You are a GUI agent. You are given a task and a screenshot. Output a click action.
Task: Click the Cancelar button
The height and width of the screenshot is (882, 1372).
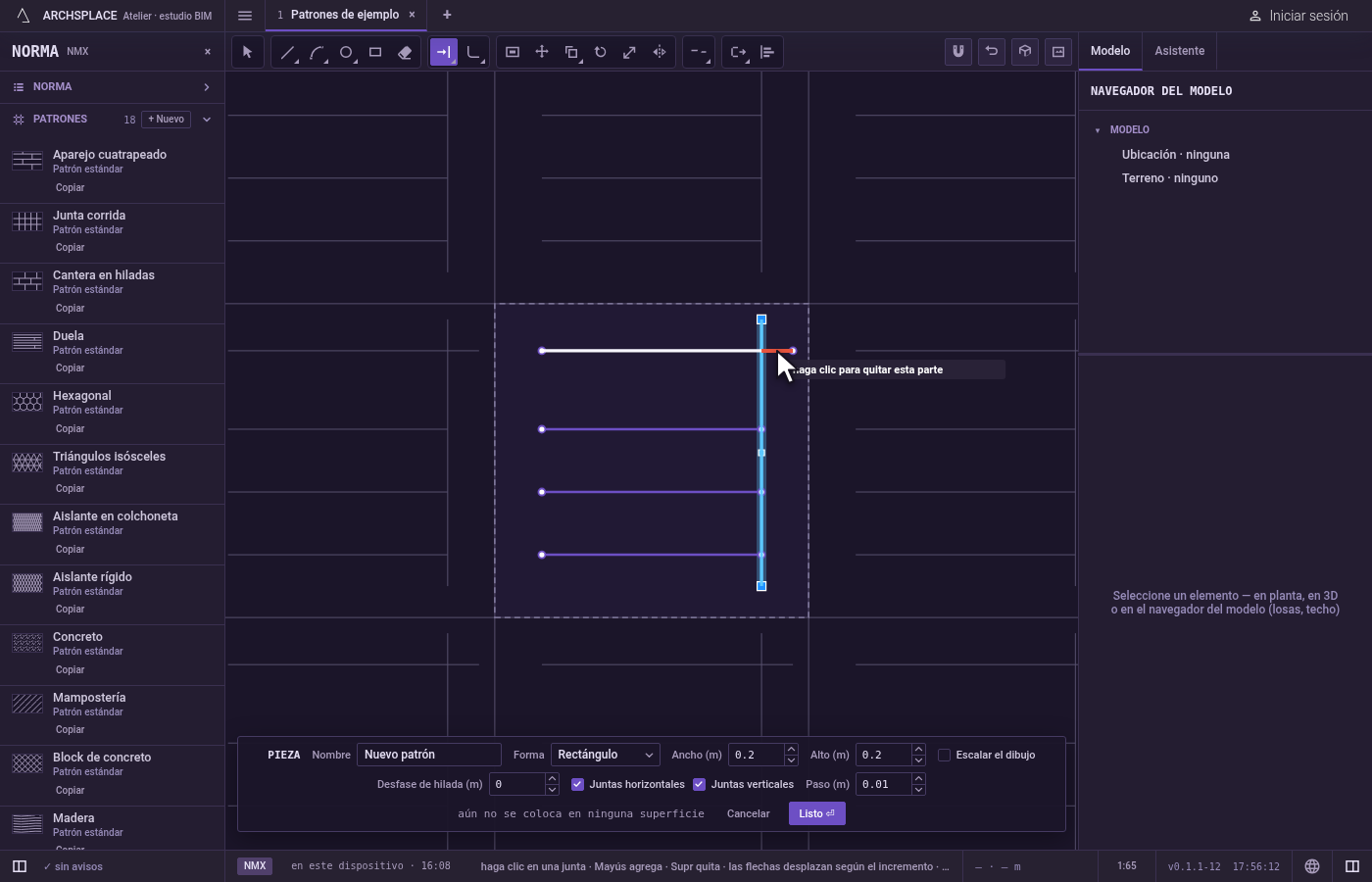749,813
